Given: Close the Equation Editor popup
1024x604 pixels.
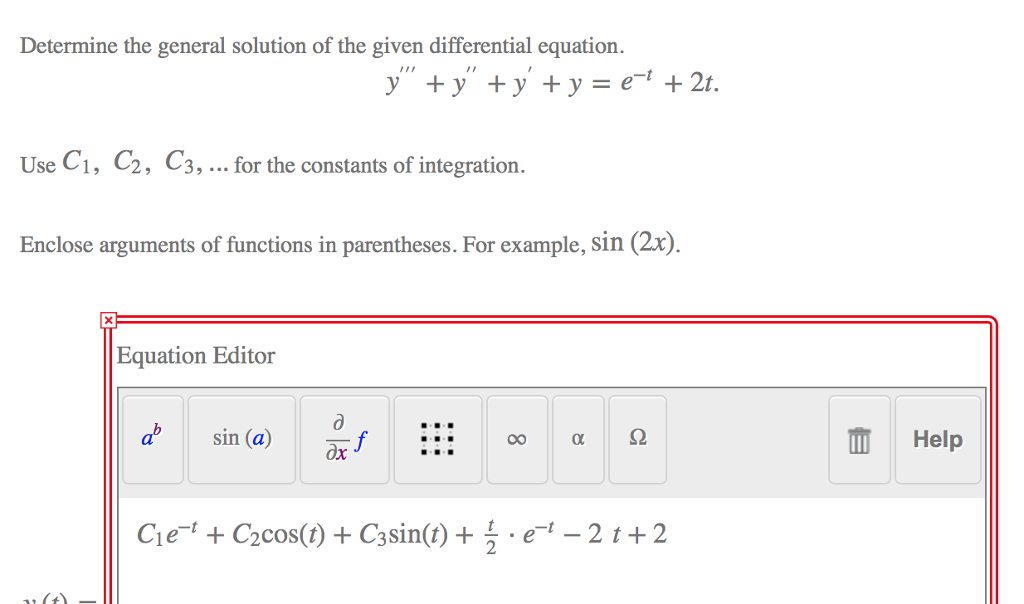Looking at the screenshot, I should 106,318.
